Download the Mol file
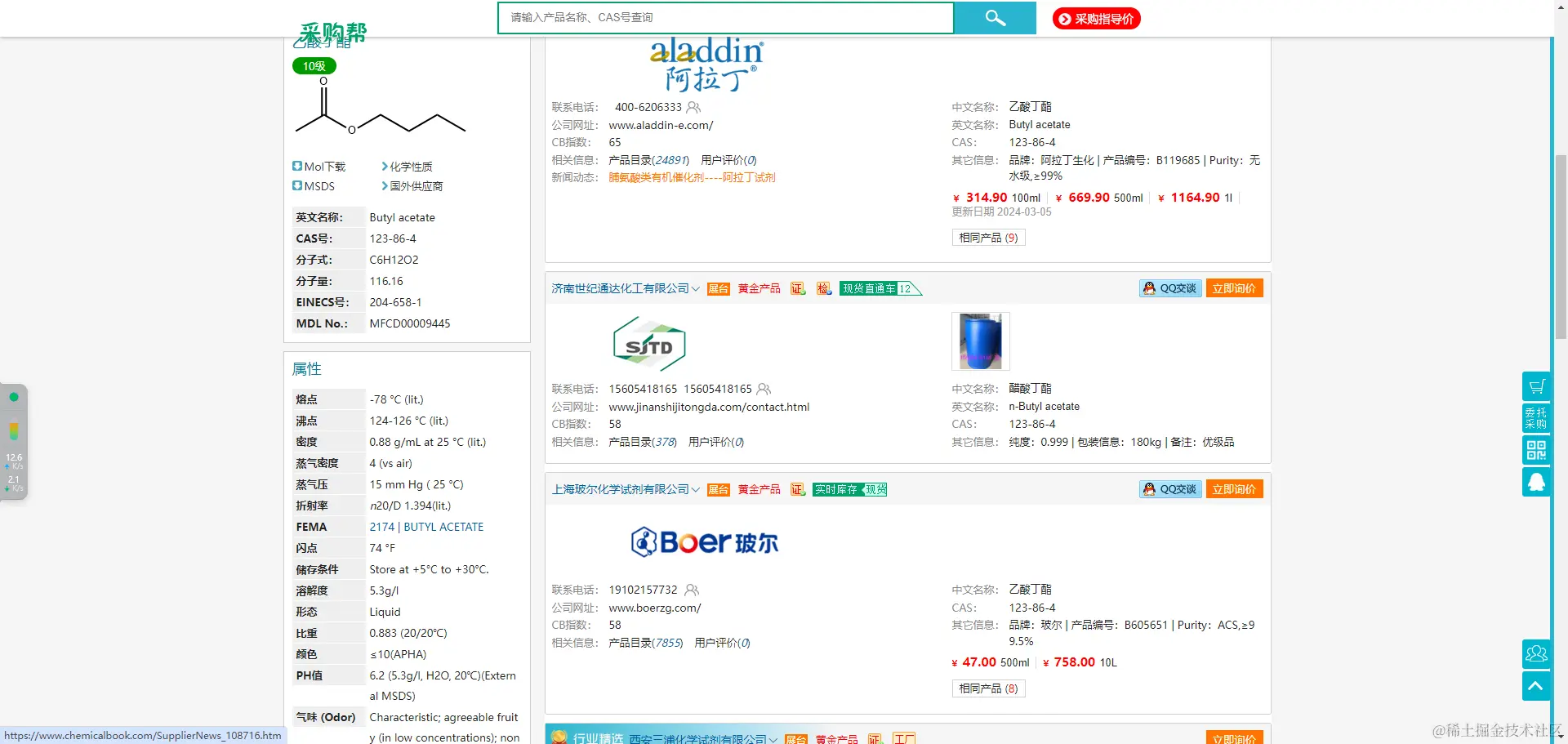The width and height of the screenshot is (1568, 744). coord(319,167)
